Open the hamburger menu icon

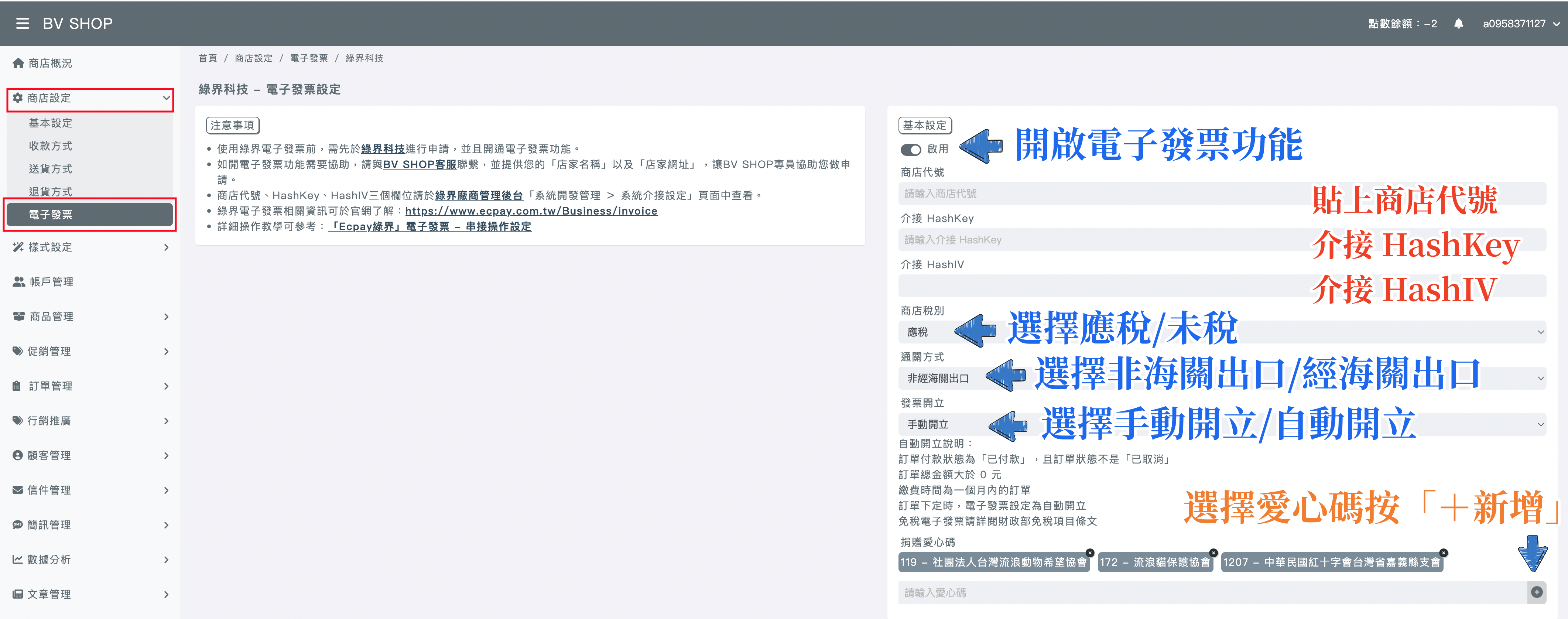[23, 23]
